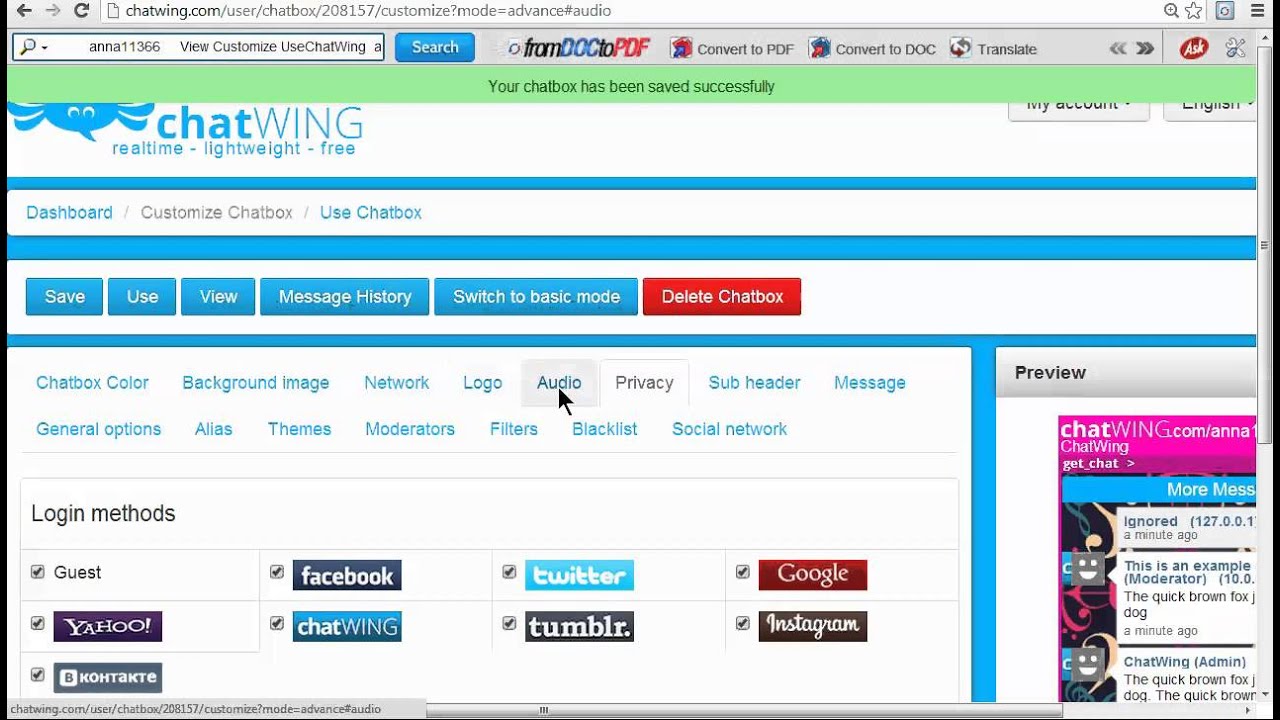Screen dimensions: 1280x720
Task: Toggle the Yahoo login checkbox
Action: 38,623
